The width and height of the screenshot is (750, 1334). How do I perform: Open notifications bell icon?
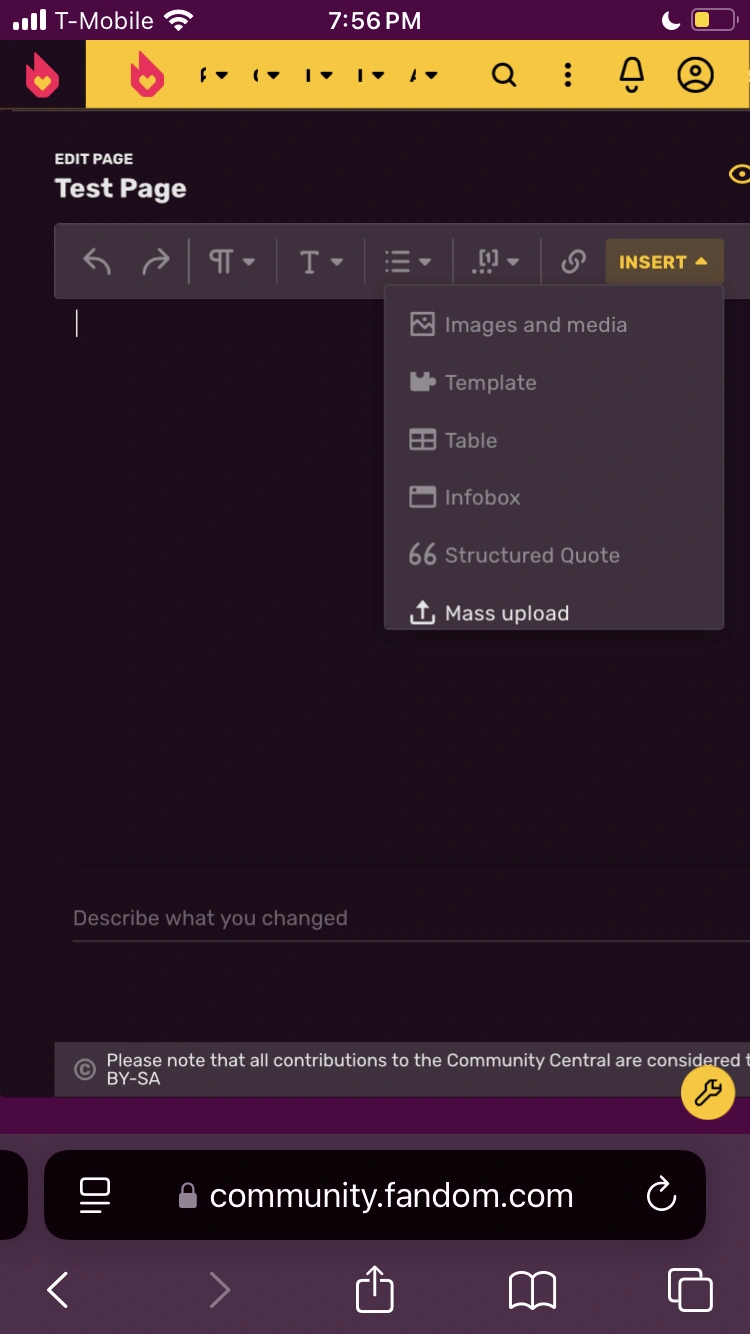tap(632, 75)
